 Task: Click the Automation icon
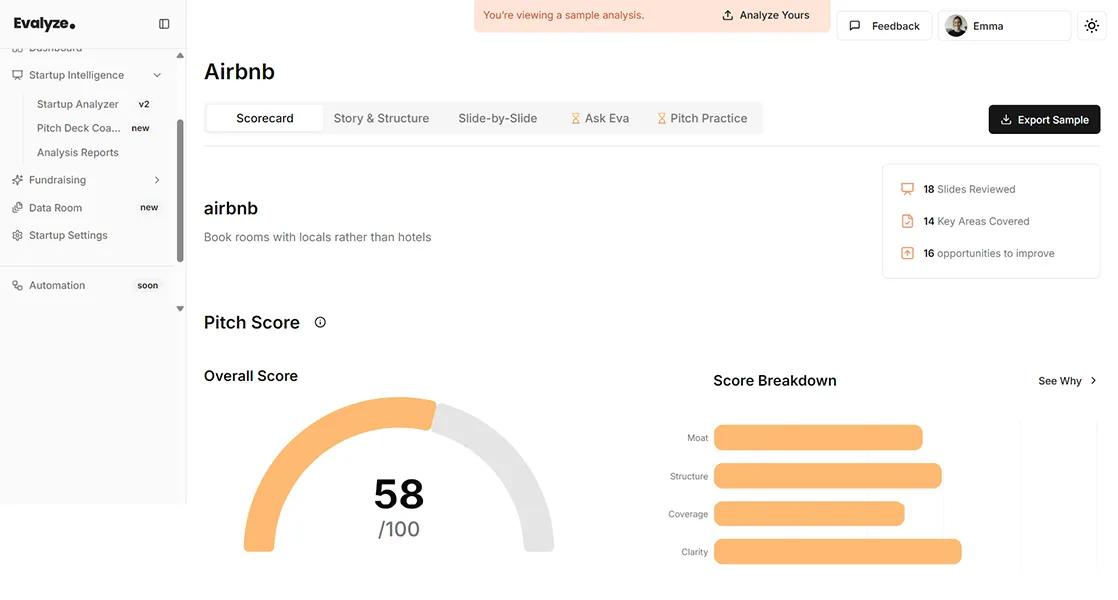click(17, 285)
